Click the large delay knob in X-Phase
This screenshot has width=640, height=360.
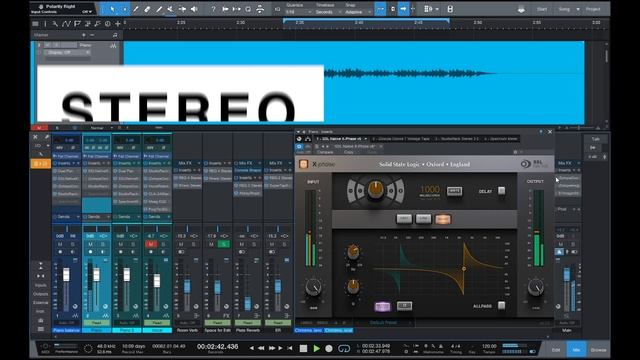point(376,190)
